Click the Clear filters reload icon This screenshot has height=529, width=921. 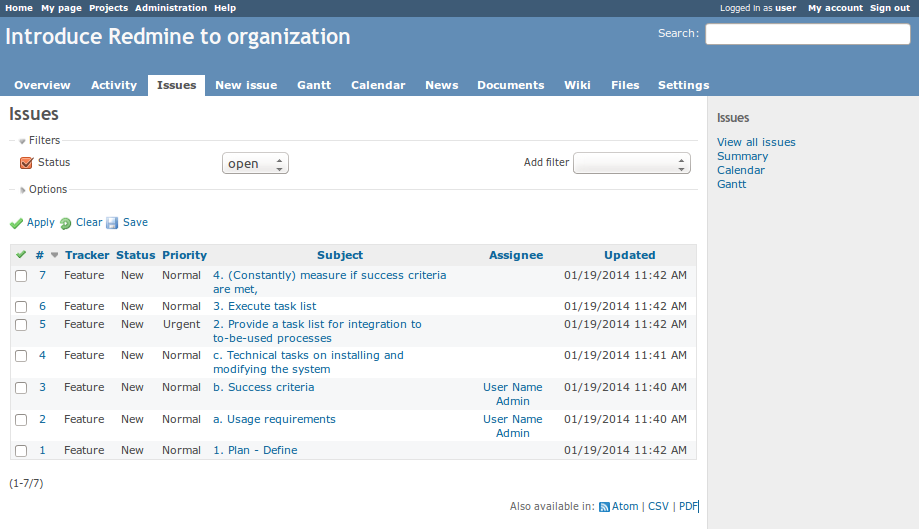pos(66,224)
